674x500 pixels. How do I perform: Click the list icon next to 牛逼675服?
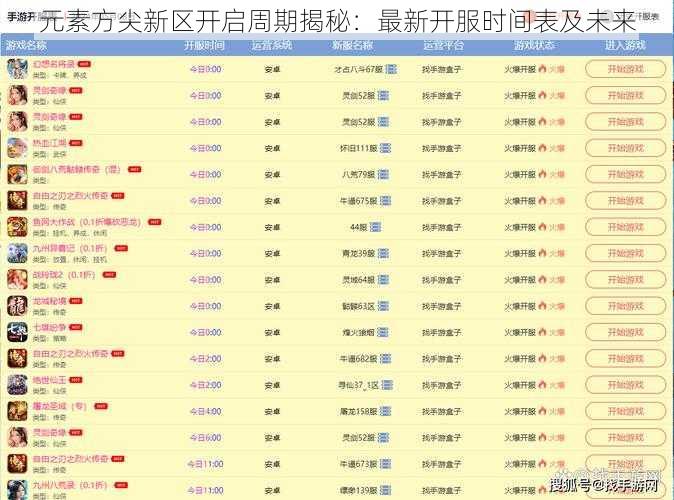(x=386, y=200)
